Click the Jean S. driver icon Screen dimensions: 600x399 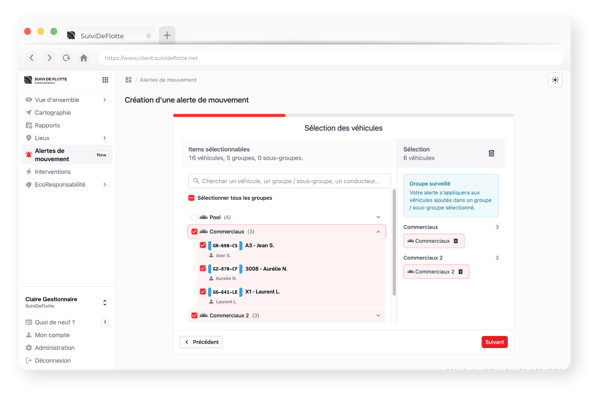(x=211, y=255)
